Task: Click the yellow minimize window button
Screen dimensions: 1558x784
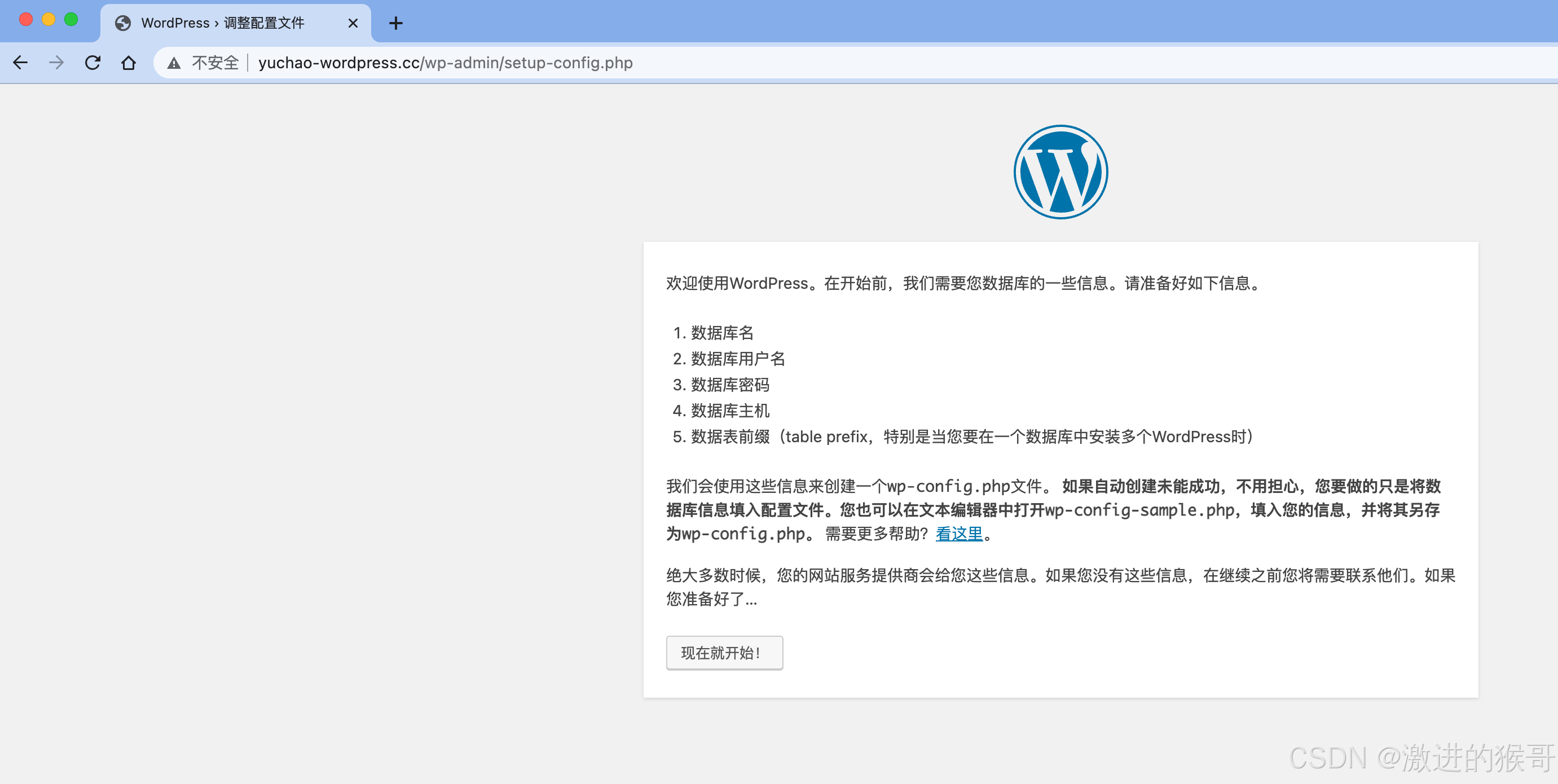Action: 49,19
